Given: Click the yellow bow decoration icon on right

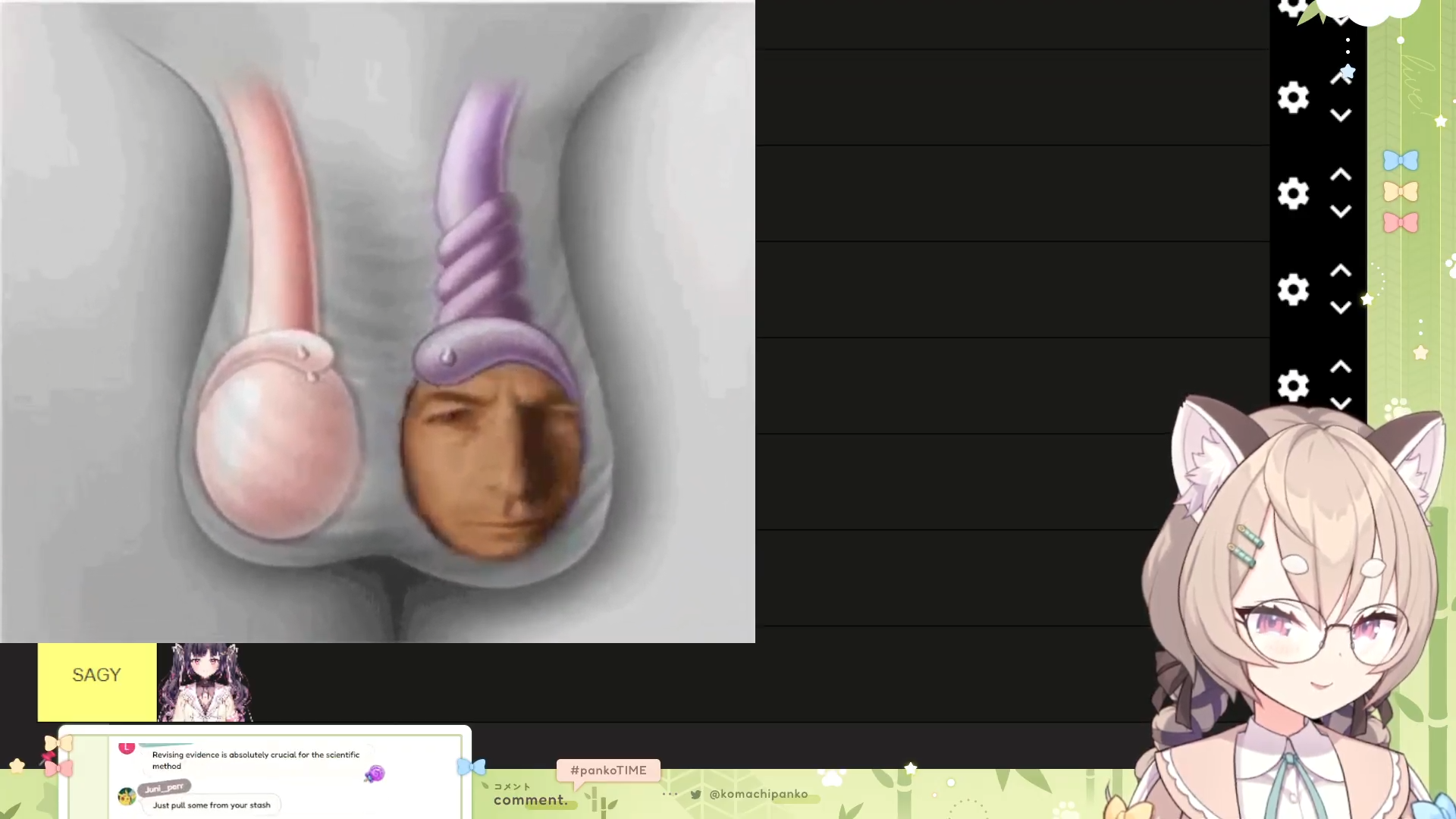Looking at the screenshot, I should (1400, 192).
